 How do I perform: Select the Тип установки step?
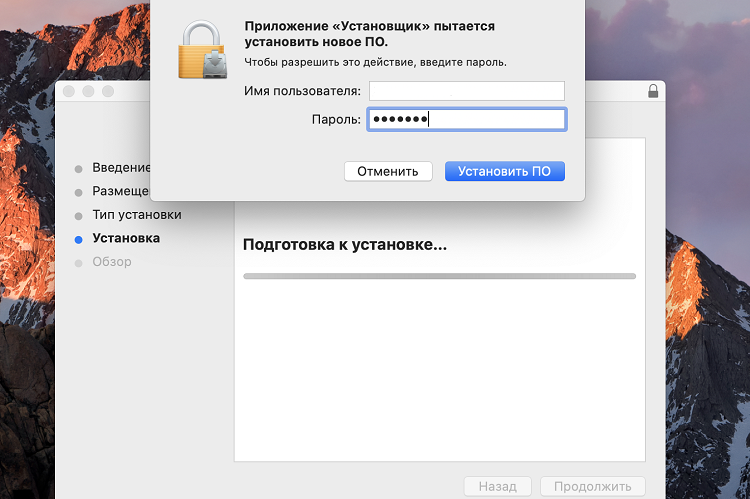(x=137, y=214)
